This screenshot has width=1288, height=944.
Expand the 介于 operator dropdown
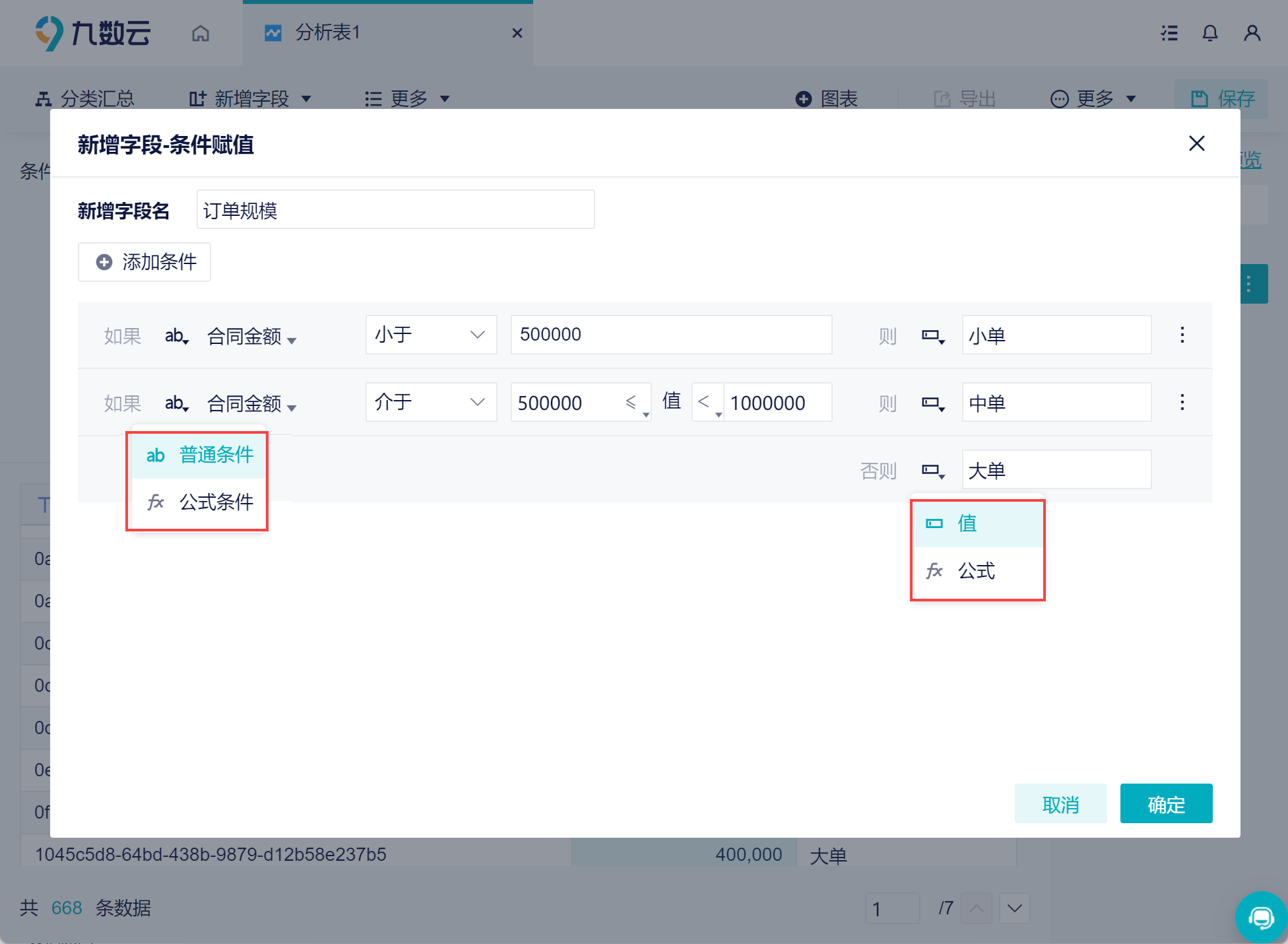tap(431, 402)
